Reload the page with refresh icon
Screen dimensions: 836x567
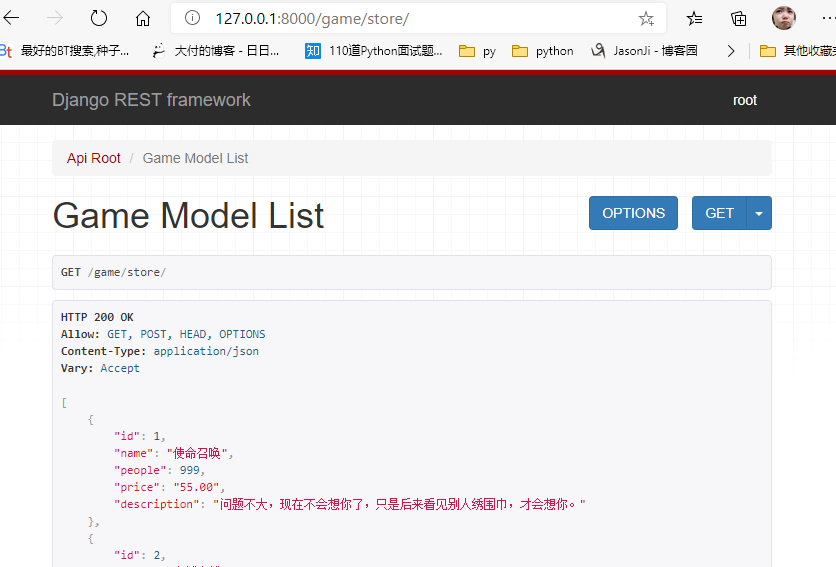[x=99, y=18]
